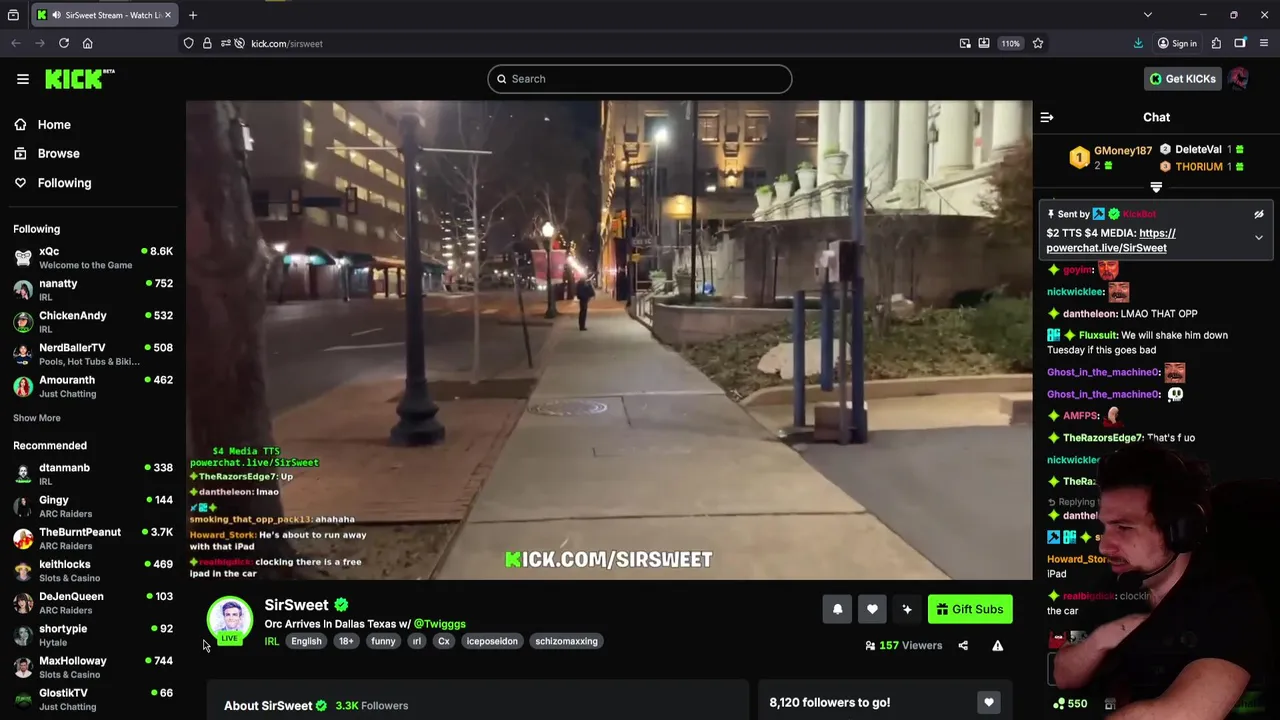Hide the pinned KickBot message
Viewport: 1280px width, 720px height.
(1259, 214)
